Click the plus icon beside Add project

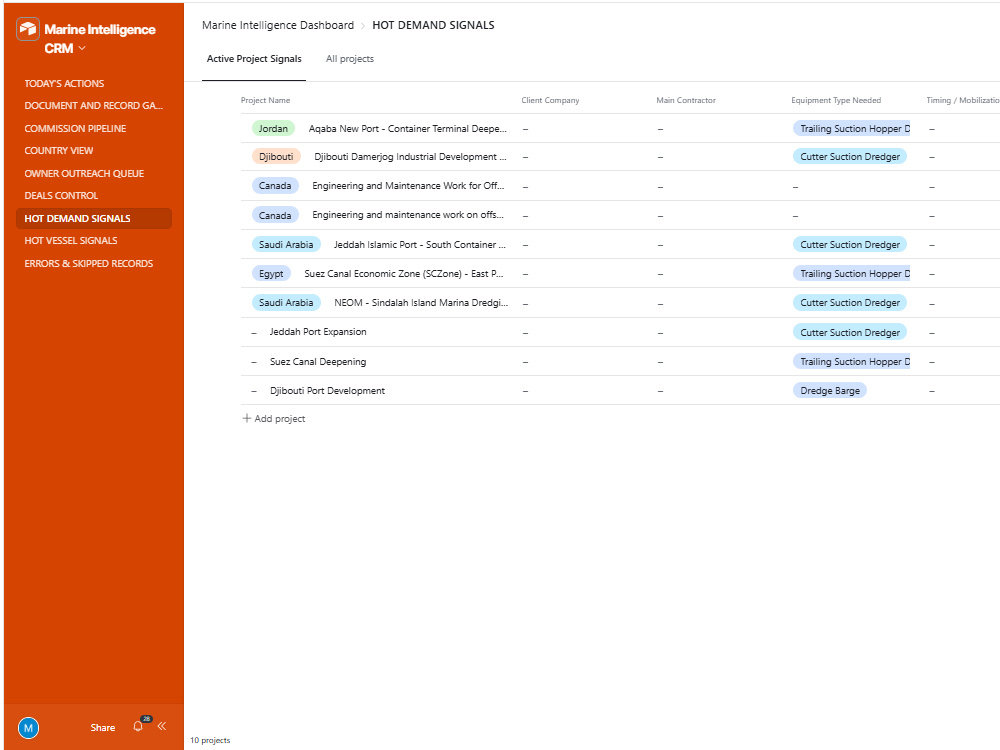[x=247, y=418]
